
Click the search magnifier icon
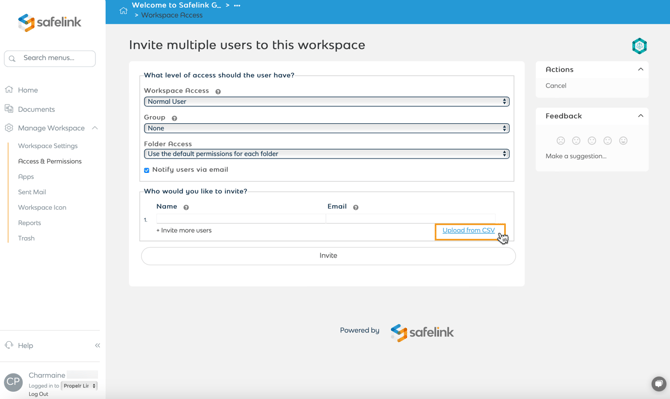pos(12,59)
